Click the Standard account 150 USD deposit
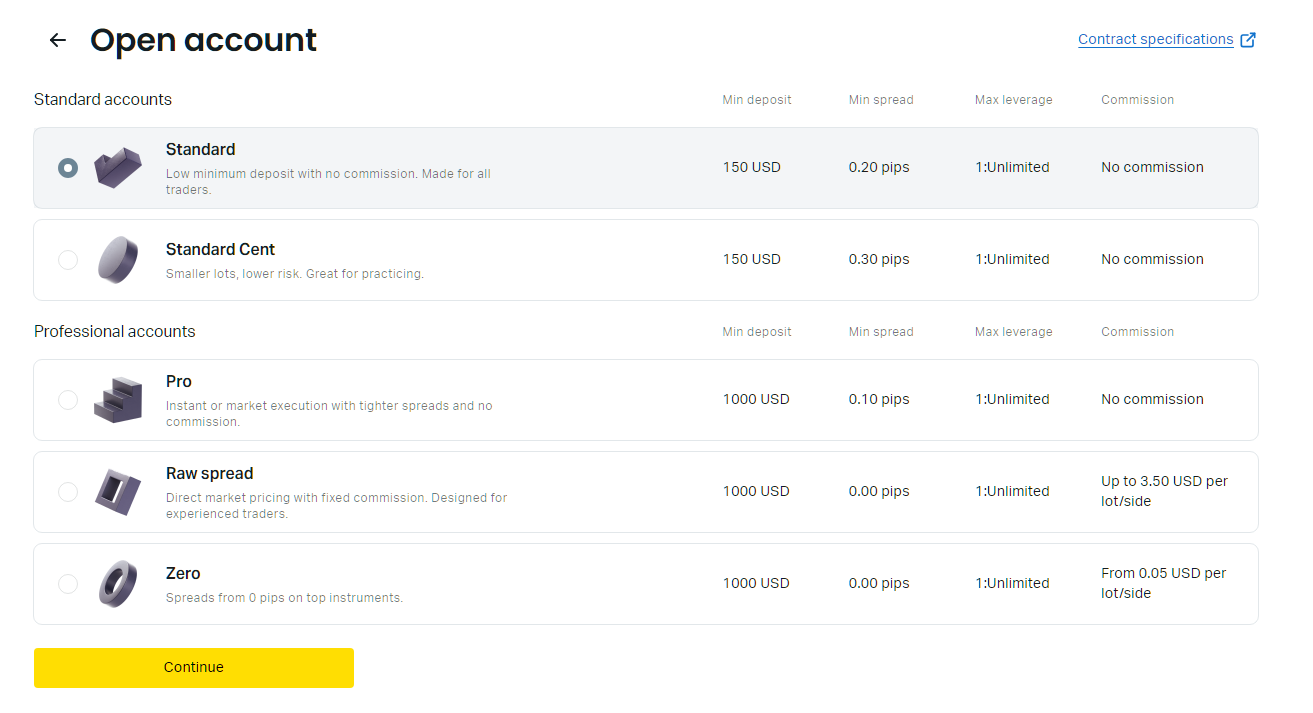The width and height of the screenshot is (1313, 713). 751,167
